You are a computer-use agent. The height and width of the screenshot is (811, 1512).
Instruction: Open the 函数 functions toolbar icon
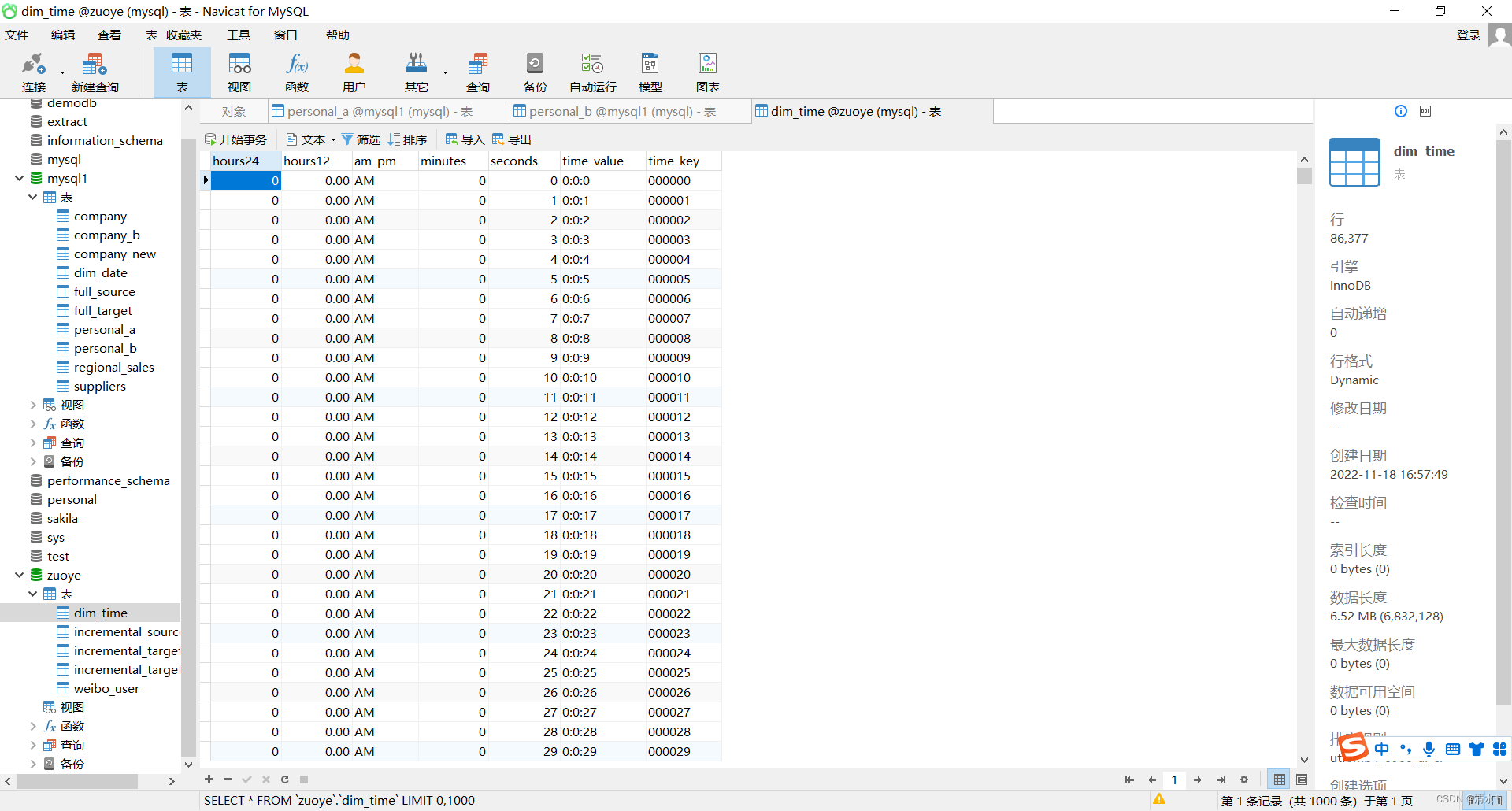pyautogui.click(x=297, y=72)
